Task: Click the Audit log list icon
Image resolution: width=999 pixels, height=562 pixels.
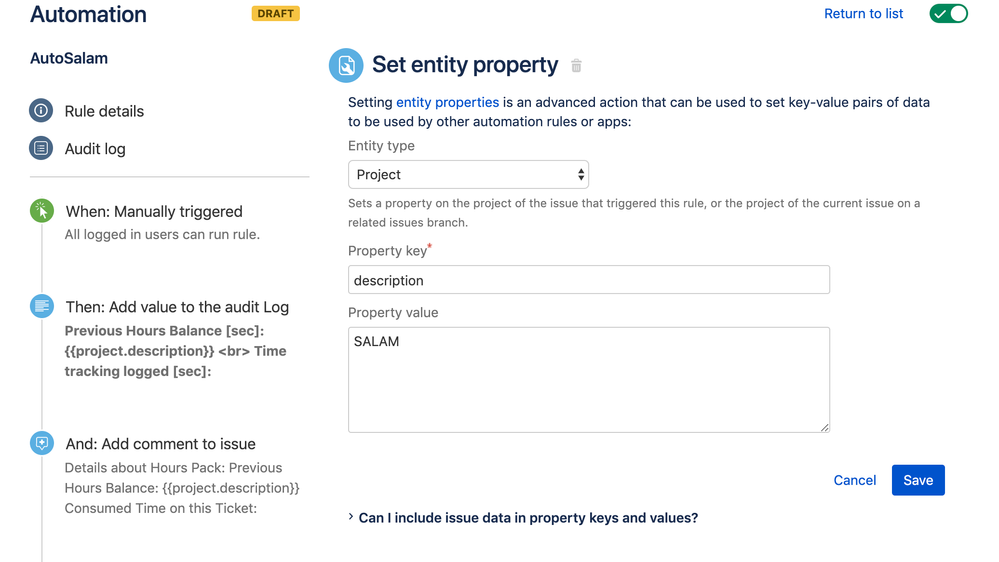Action: 41,148
